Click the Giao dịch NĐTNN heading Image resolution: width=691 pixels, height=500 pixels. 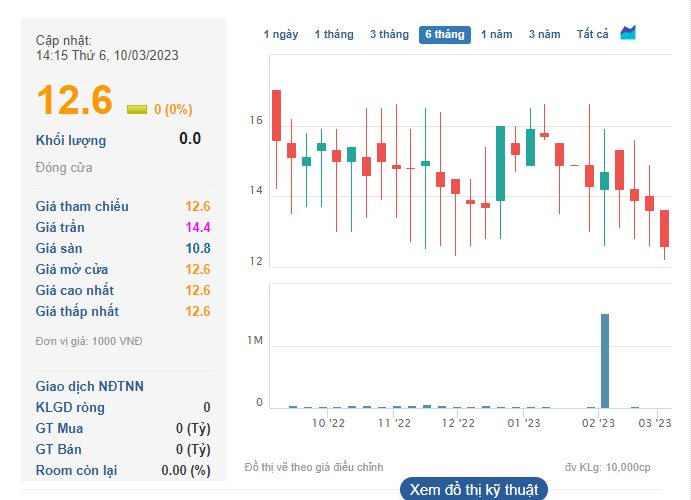pos(89,386)
